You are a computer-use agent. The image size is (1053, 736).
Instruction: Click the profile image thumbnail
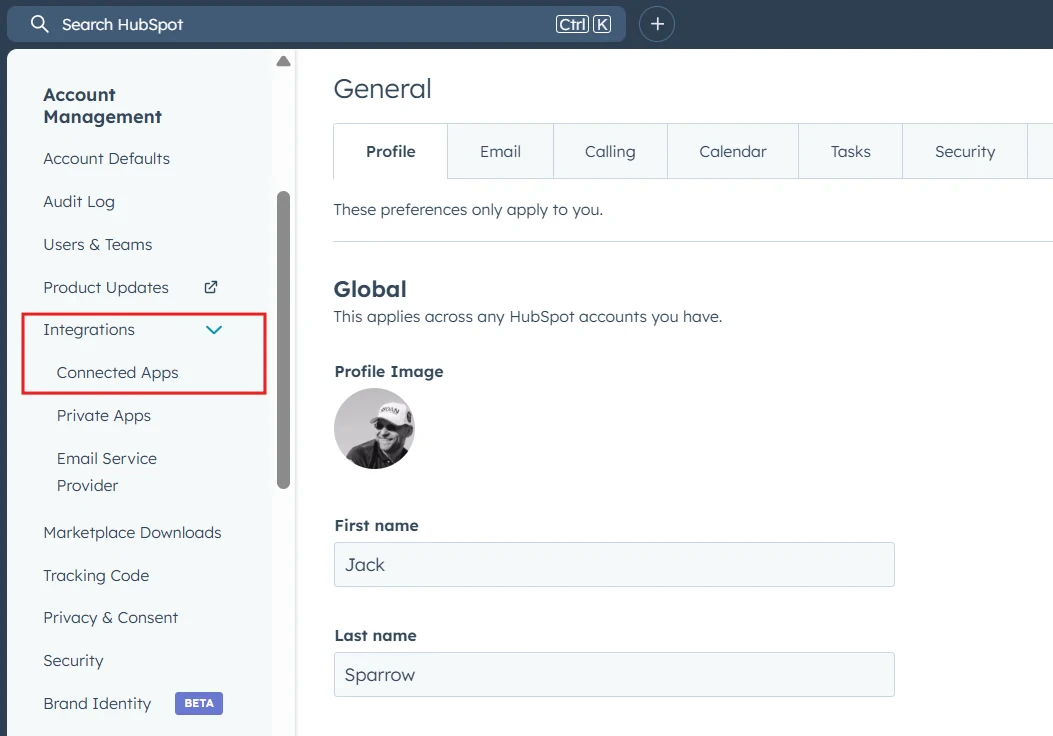coord(374,428)
